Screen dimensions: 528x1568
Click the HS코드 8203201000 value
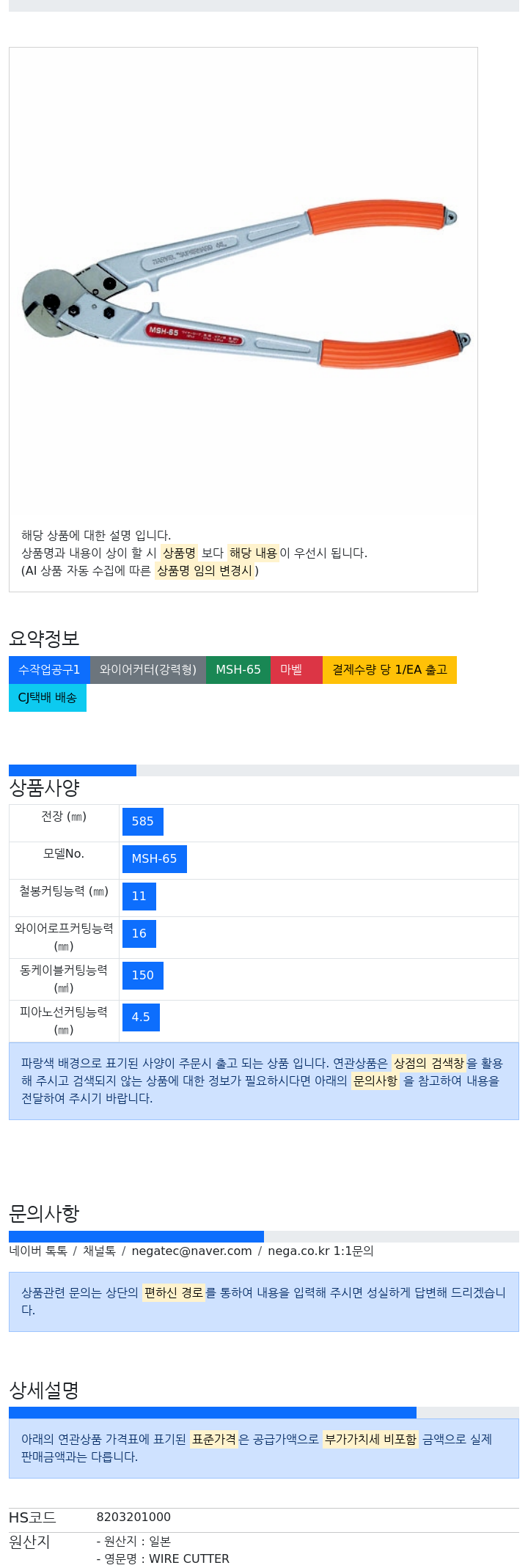pos(133,1517)
